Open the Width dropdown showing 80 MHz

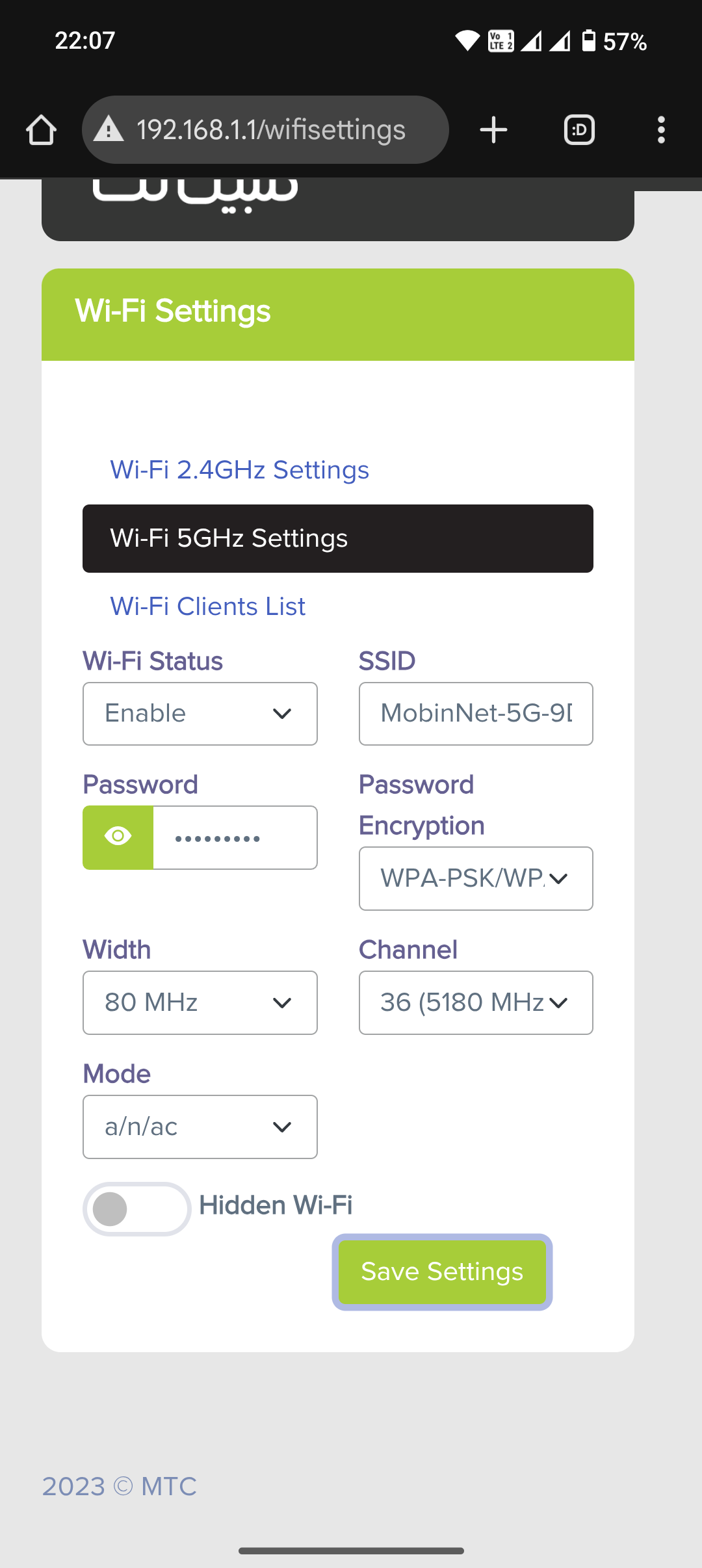(200, 1002)
